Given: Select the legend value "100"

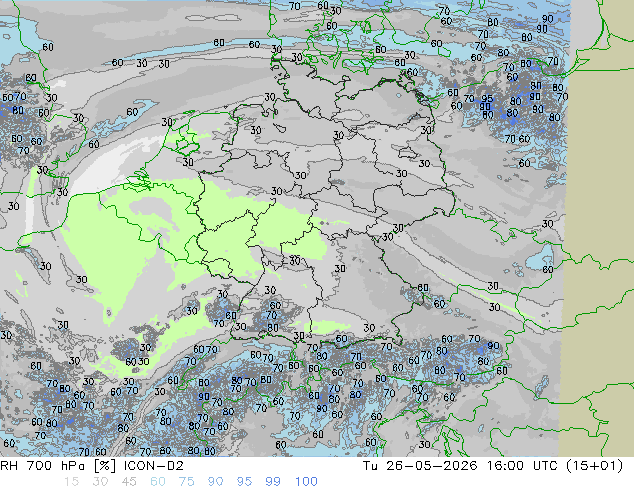Looking at the screenshot, I should click(x=306, y=482).
